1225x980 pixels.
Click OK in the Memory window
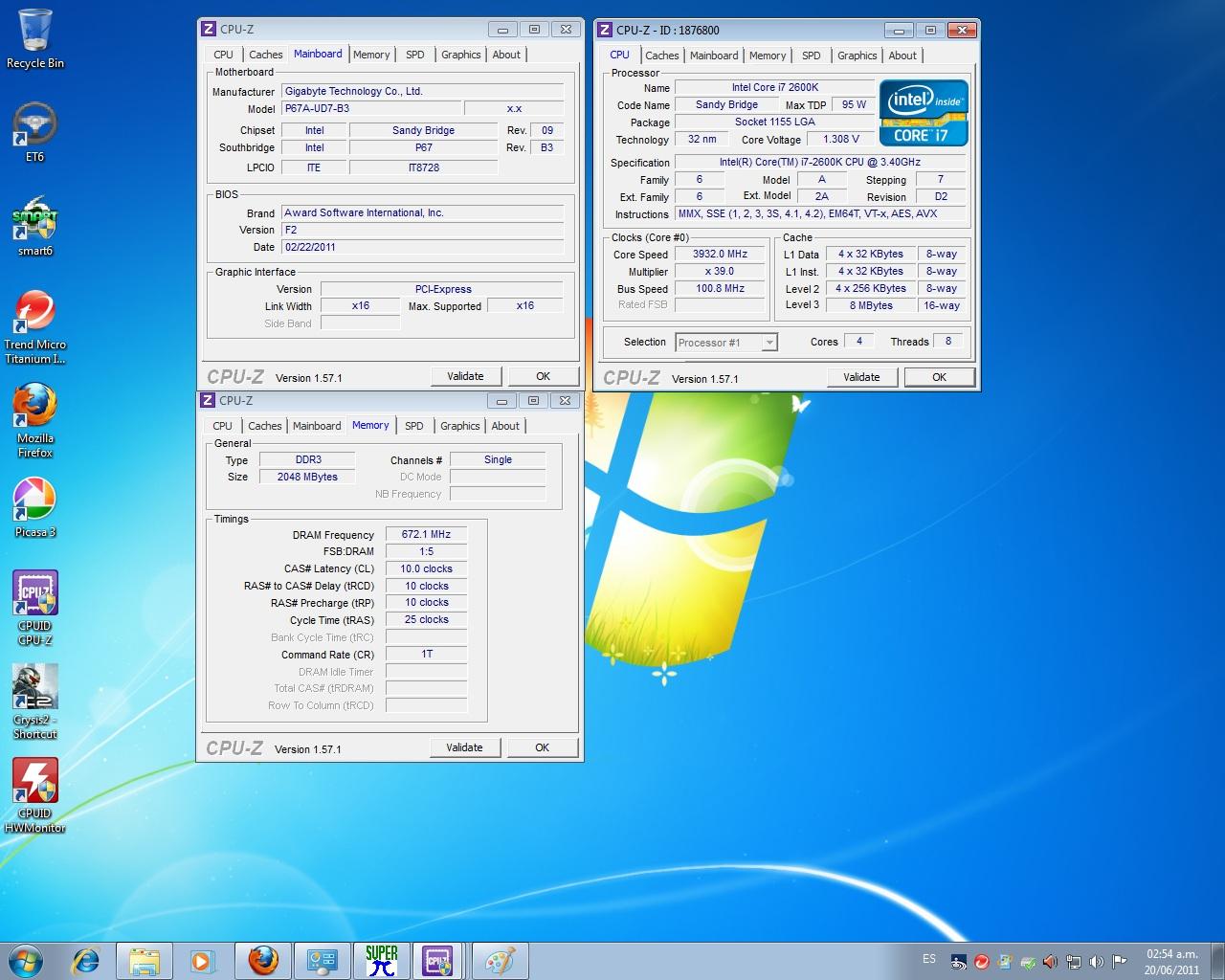[542, 747]
